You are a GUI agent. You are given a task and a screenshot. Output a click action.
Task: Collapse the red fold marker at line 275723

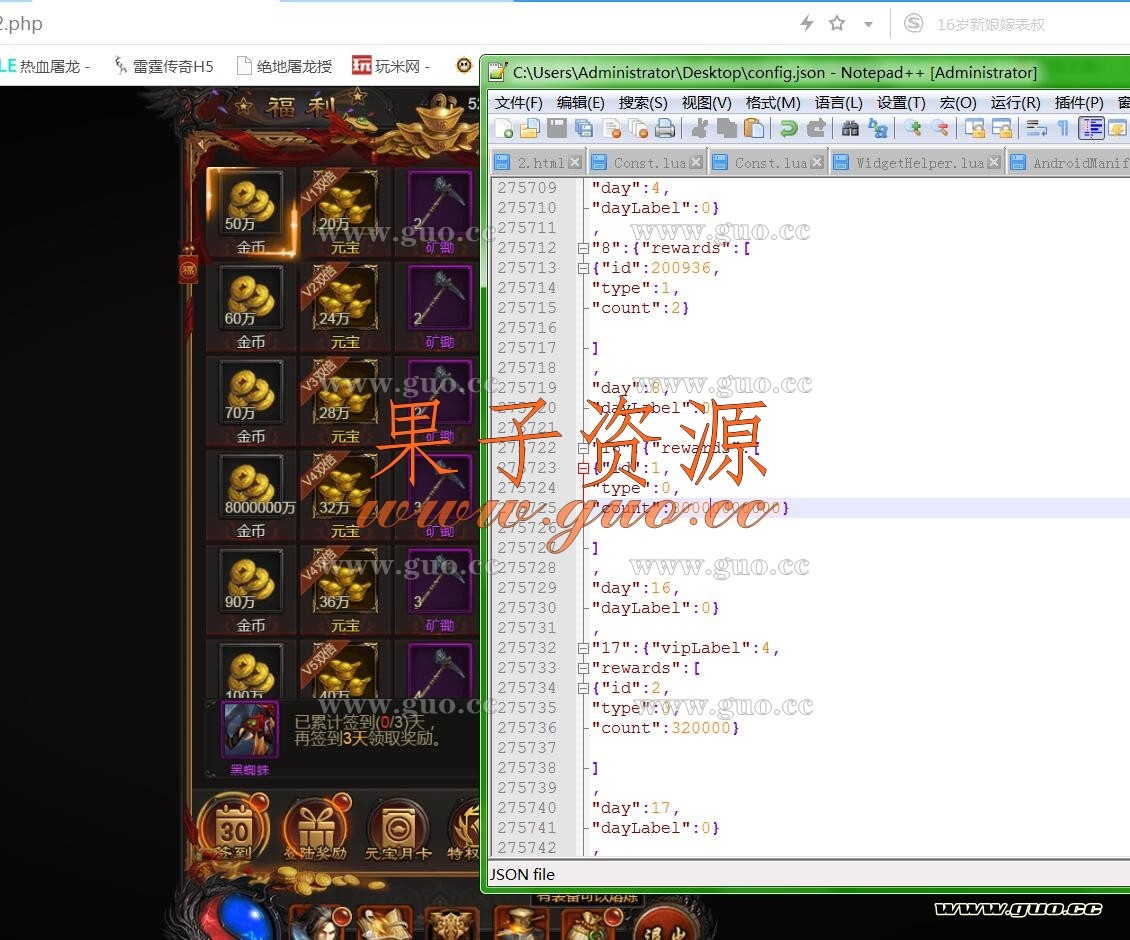[x=583, y=469]
